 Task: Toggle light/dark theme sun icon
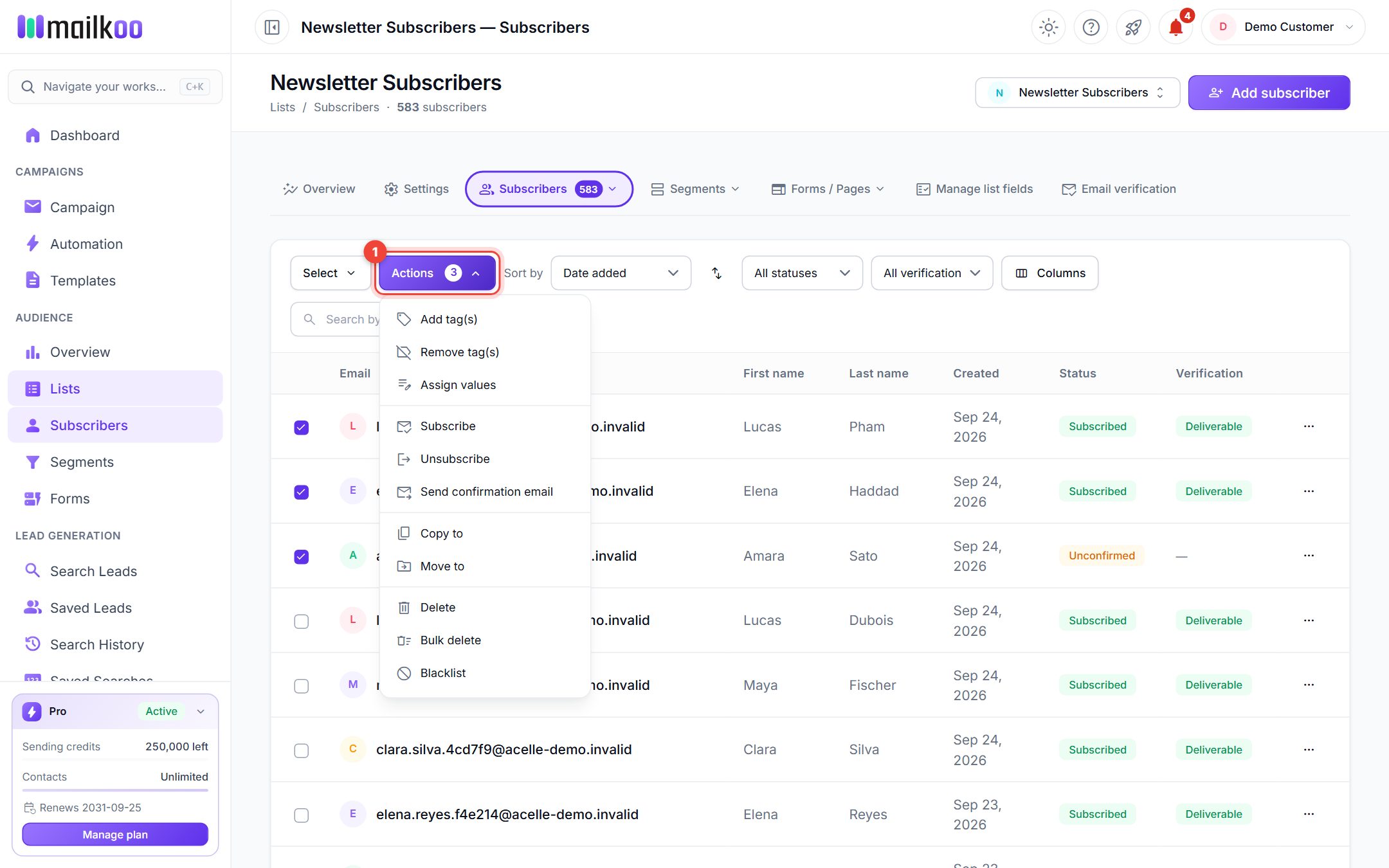1048,27
